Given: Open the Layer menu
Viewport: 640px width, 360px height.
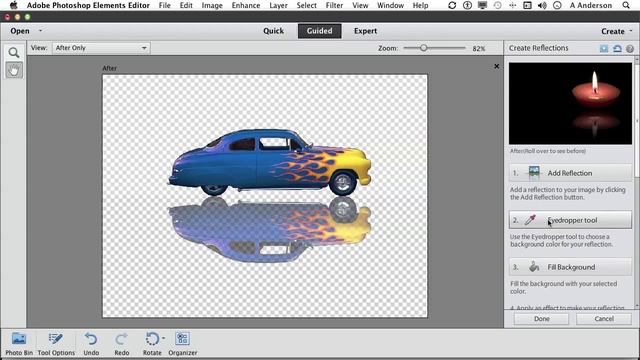Looking at the screenshot, I should [278, 5].
